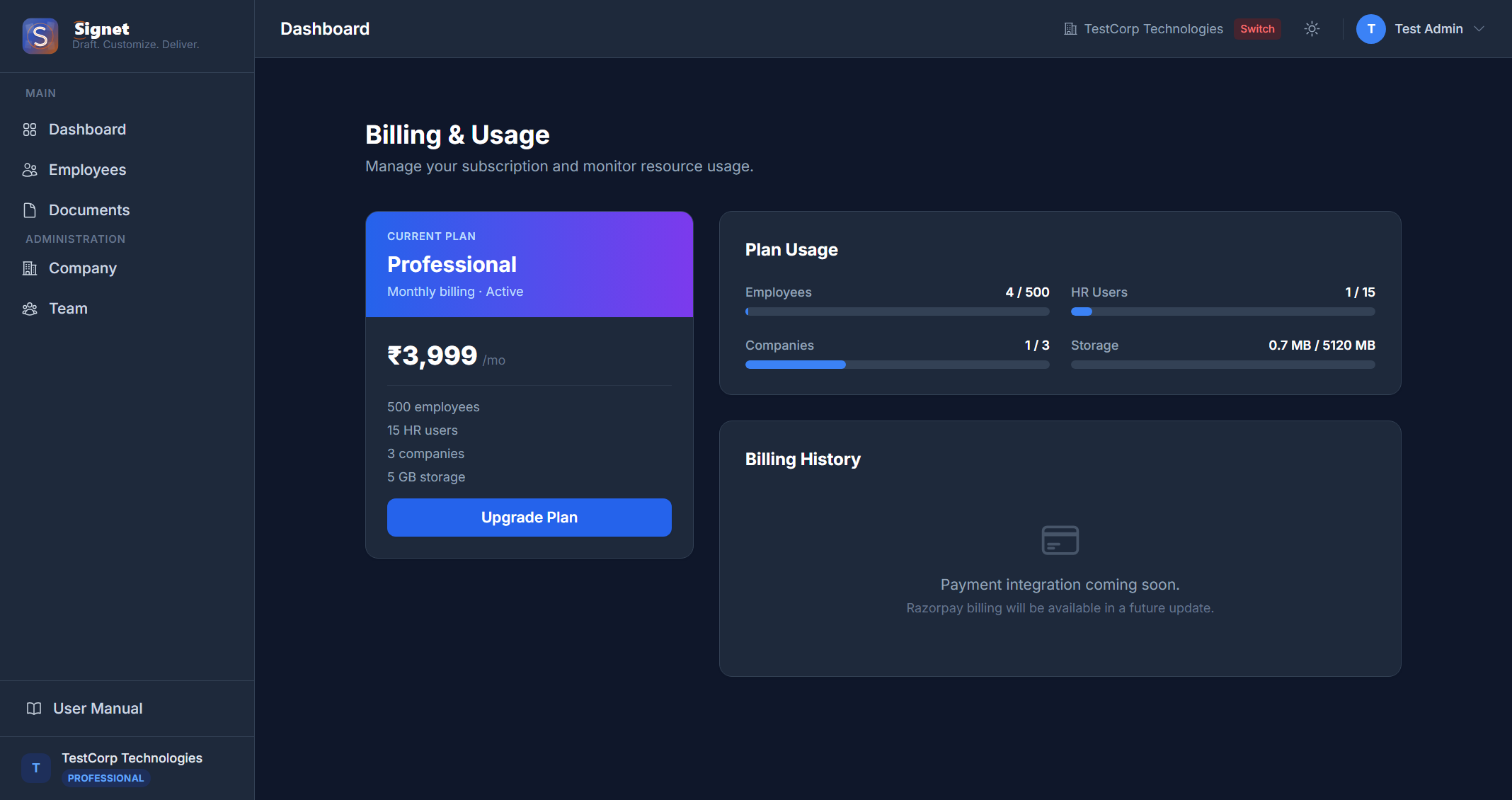
Task: Click the Dashboard grid icon in sidebar
Action: (x=30, y=130)
